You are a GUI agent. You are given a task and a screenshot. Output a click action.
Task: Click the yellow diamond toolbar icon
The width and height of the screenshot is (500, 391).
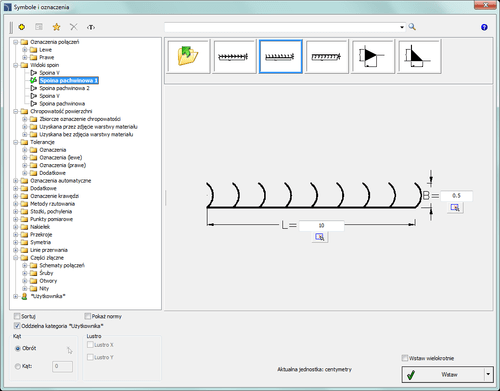click(22, 27)
